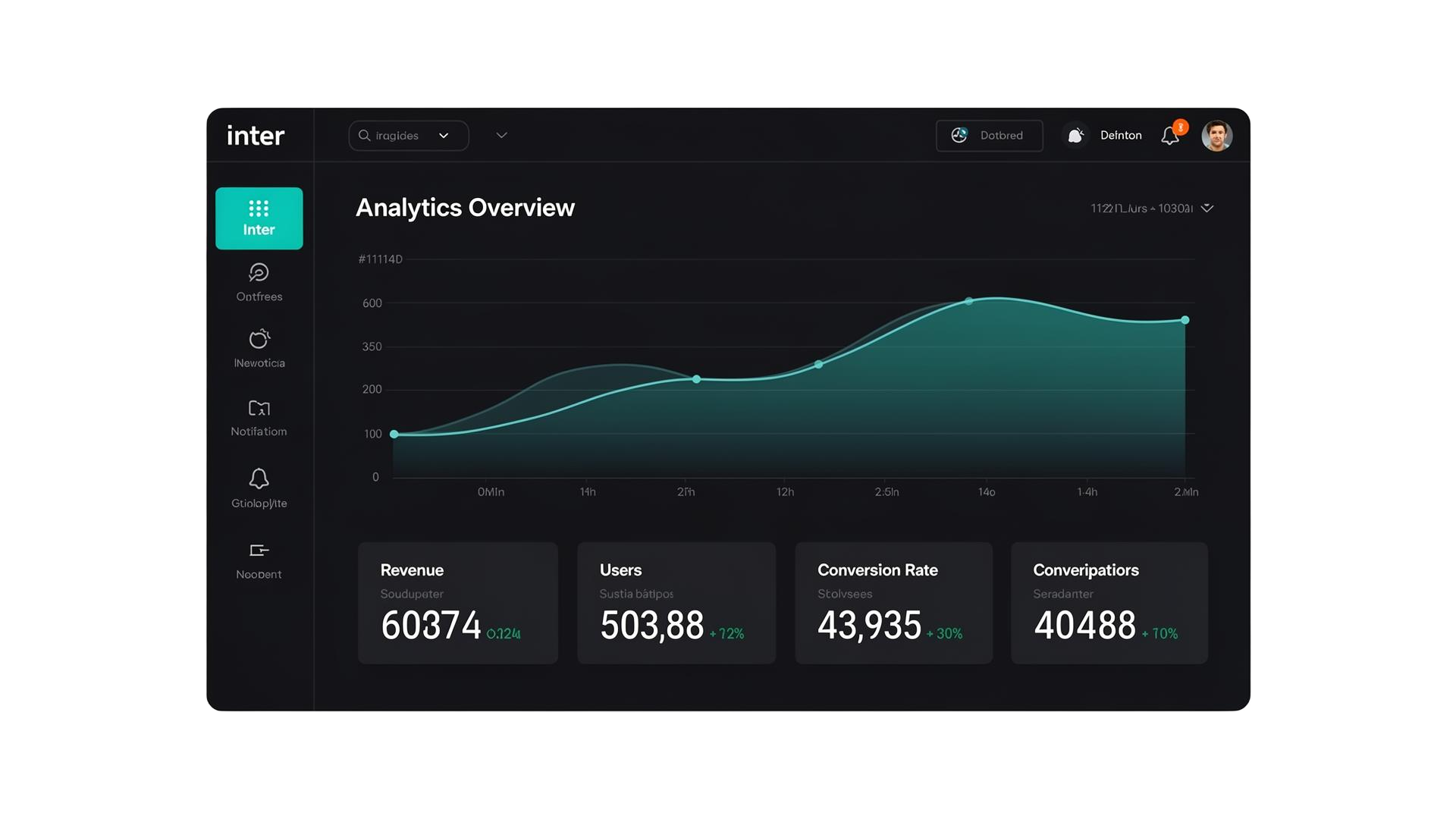Open the Noopent sidebar icon
Image resolution: width=1456 pixels, height=819 pixels.
pos(259,551)
